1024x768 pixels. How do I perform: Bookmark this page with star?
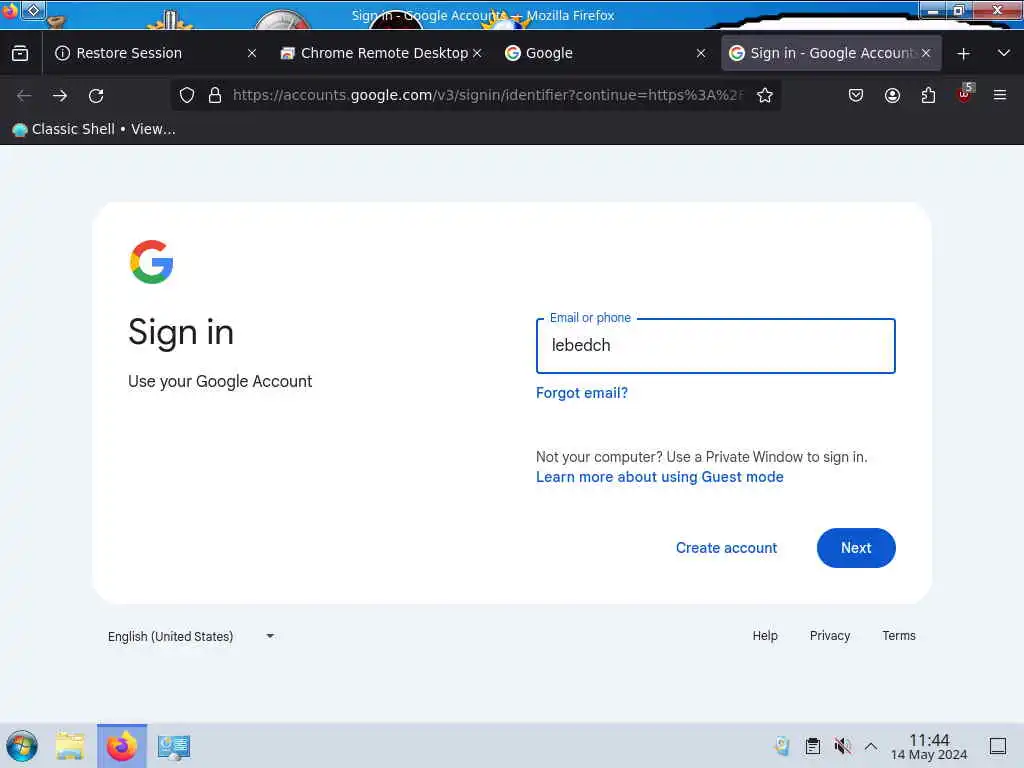(x=765, y=95)
